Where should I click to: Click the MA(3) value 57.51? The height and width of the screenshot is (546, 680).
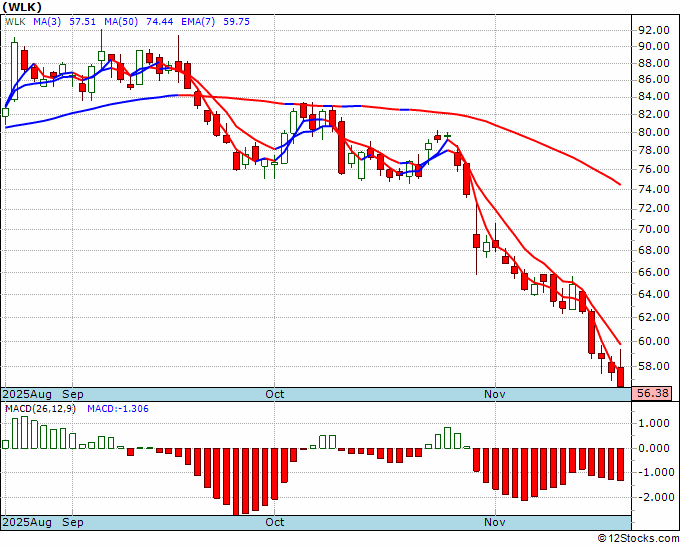click(x=83, y=22)
